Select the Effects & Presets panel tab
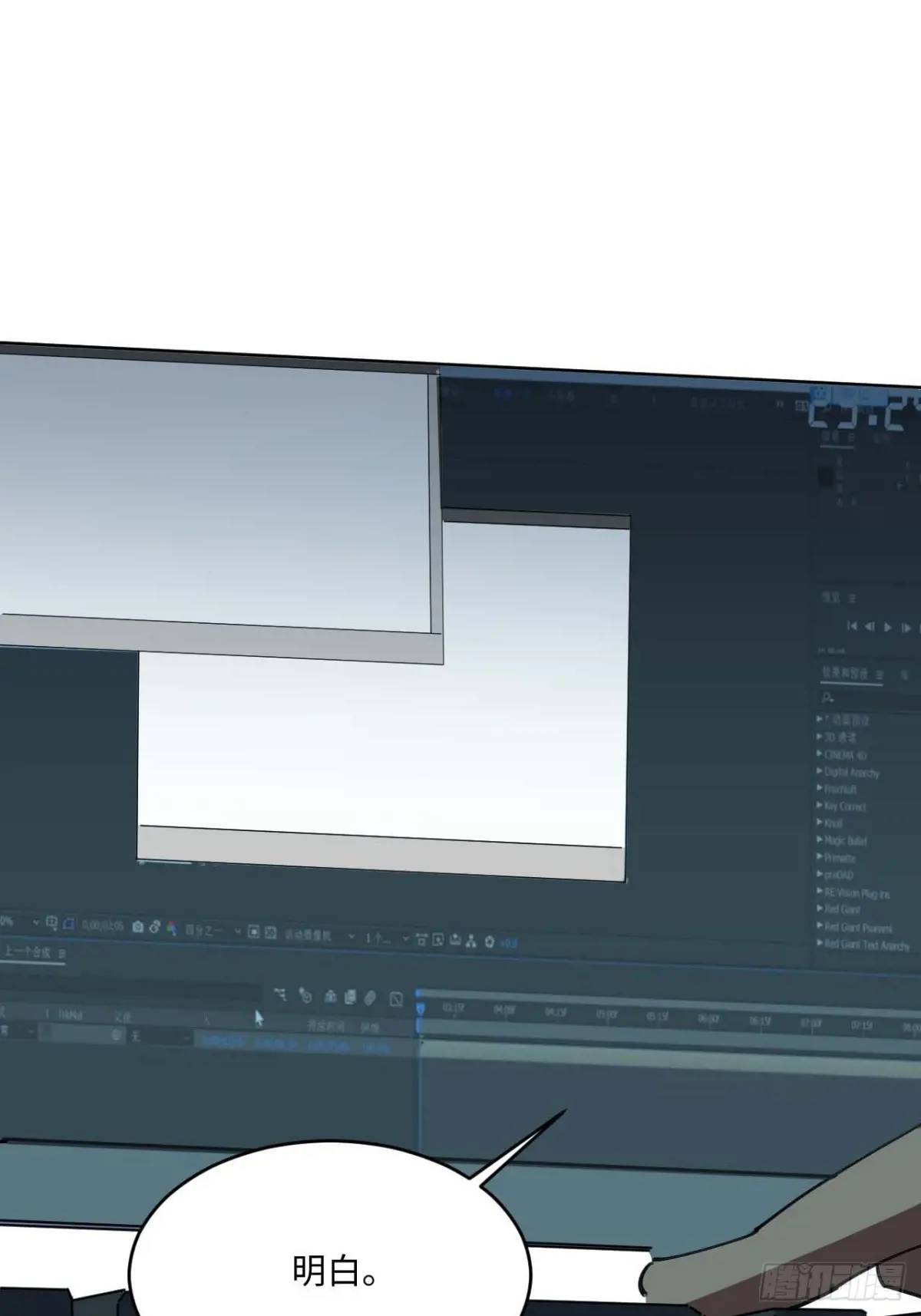Image resolution: width=921 pixels, height=1316 pixels. pos(846,673)
